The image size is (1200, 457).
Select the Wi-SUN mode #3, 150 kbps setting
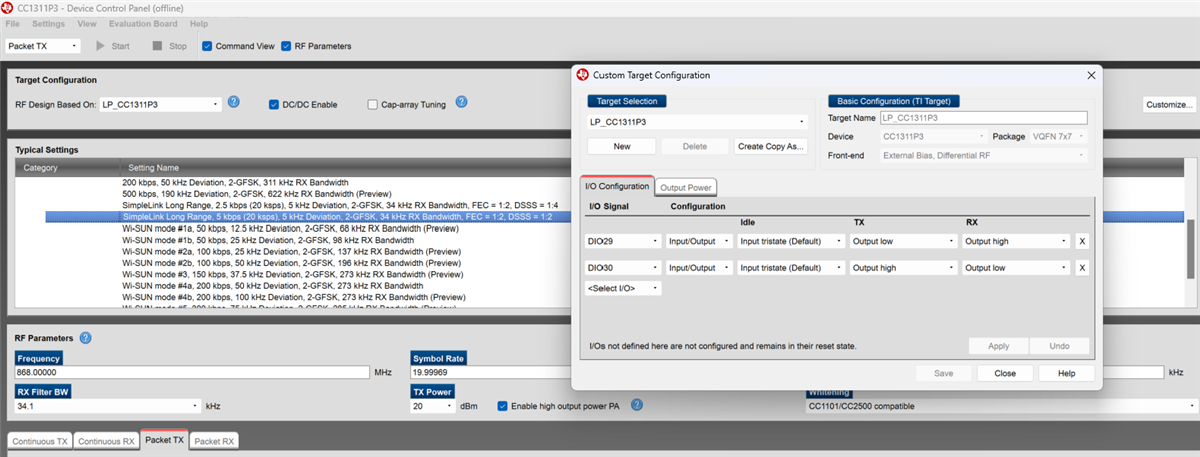tap(292, 274)
